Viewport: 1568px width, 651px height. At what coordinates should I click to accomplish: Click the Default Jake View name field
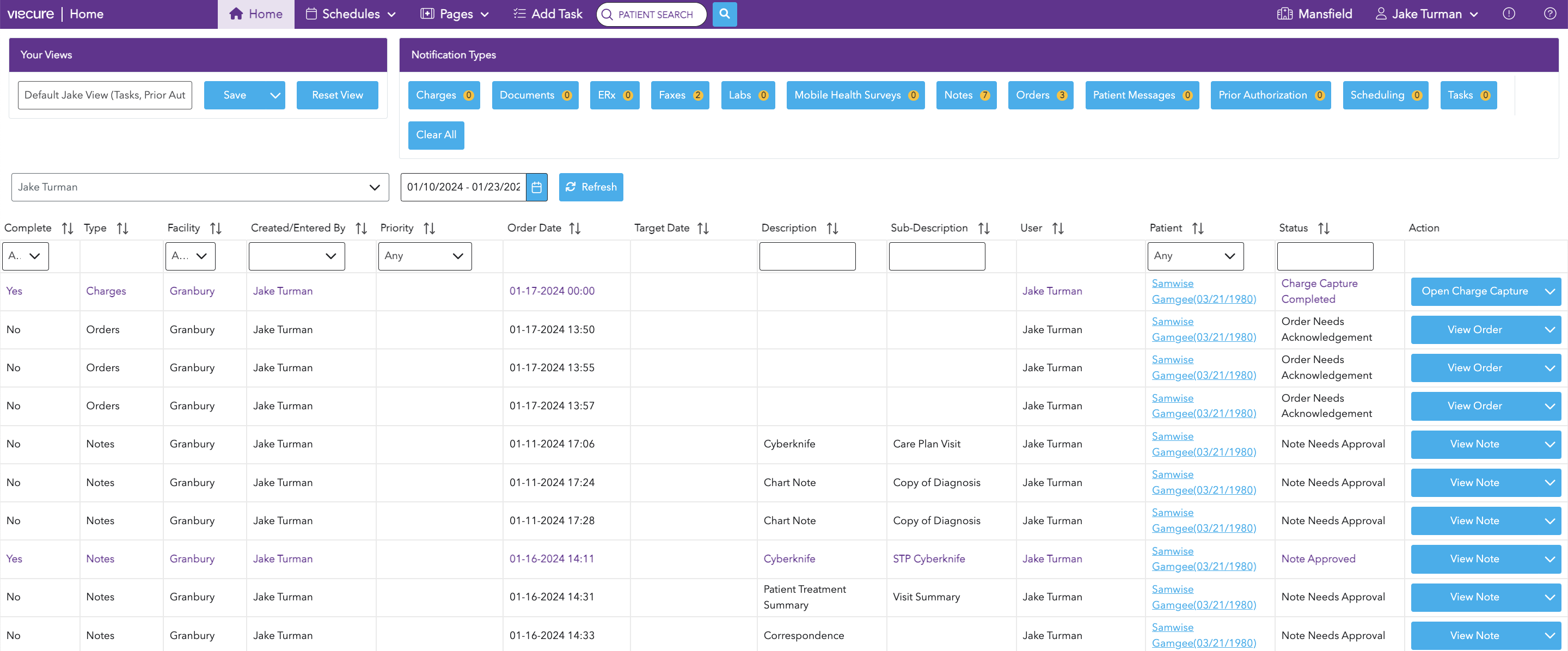pos(105,95)
